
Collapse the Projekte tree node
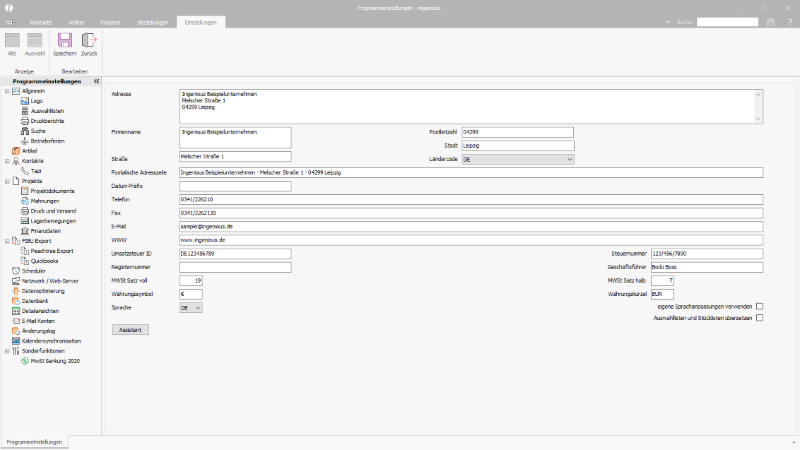(7, 181)
